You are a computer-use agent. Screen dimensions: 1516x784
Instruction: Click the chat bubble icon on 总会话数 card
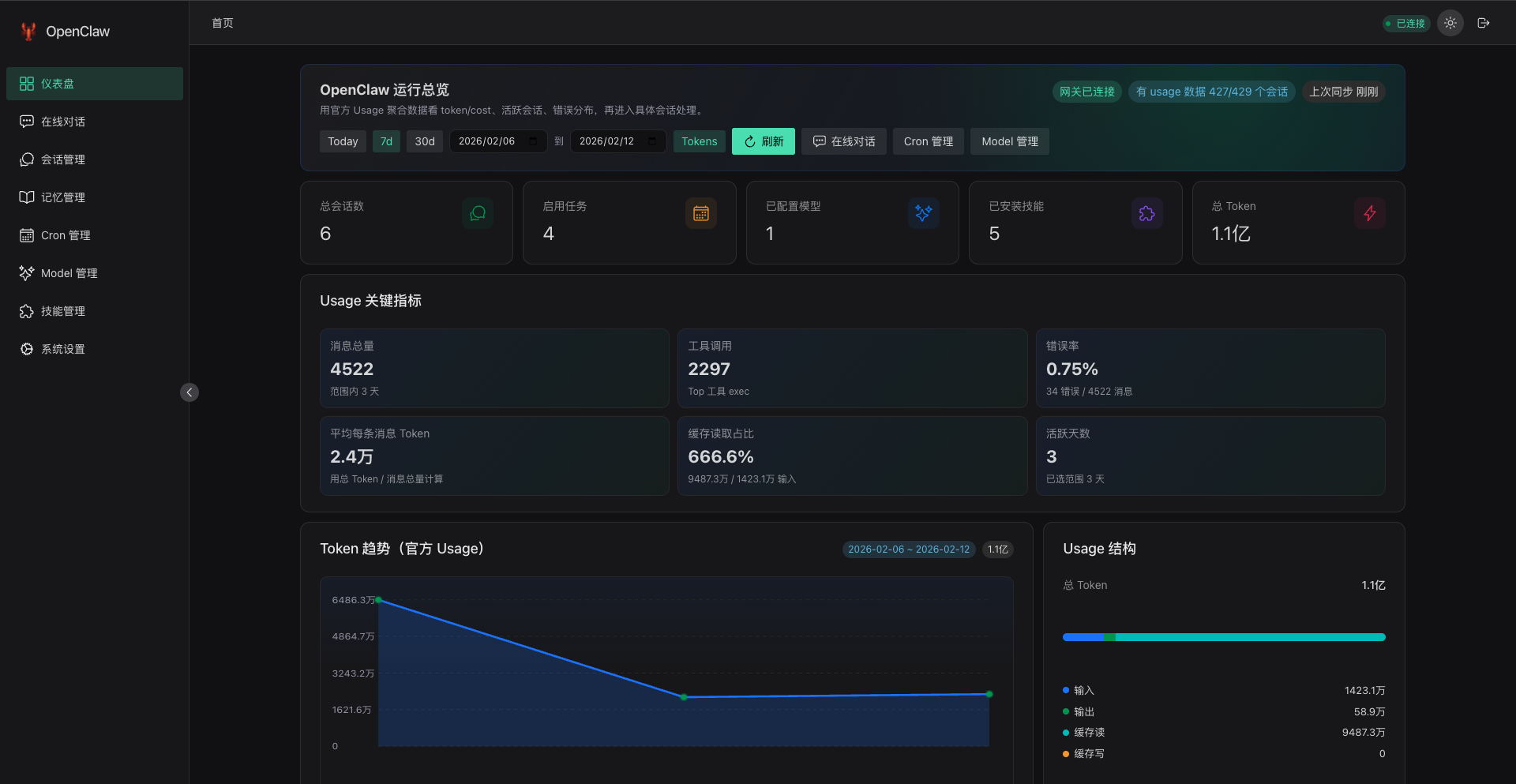click(478, 213)
